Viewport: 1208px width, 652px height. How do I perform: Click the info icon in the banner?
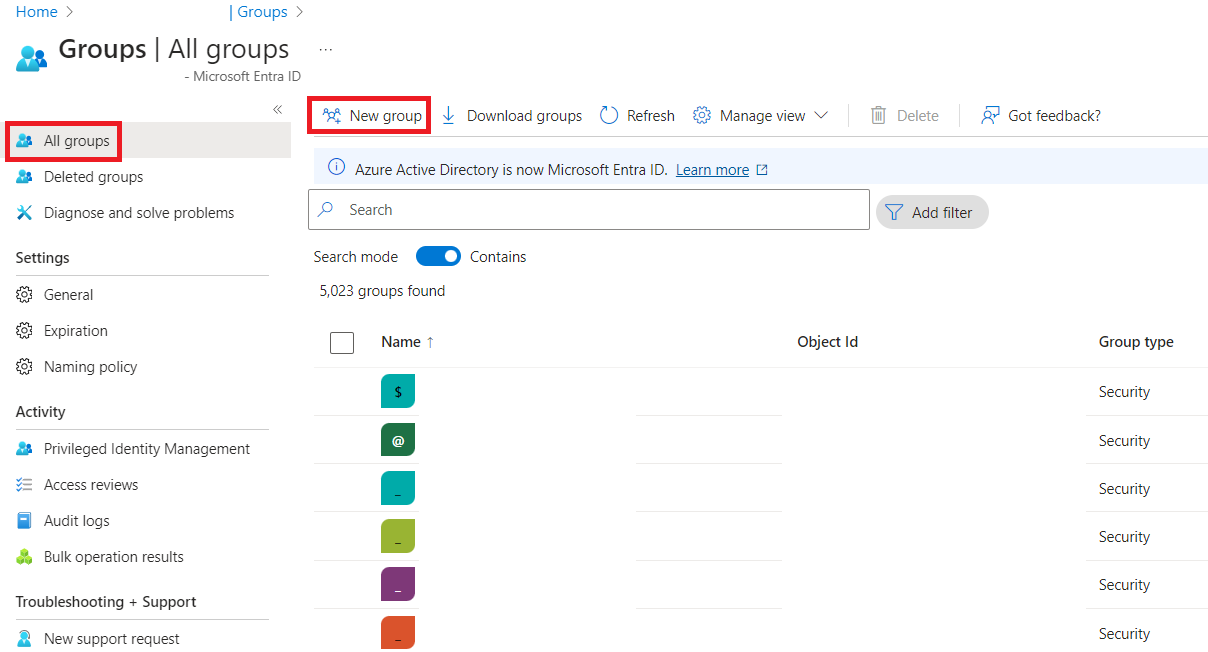click(x=337, y=168)
